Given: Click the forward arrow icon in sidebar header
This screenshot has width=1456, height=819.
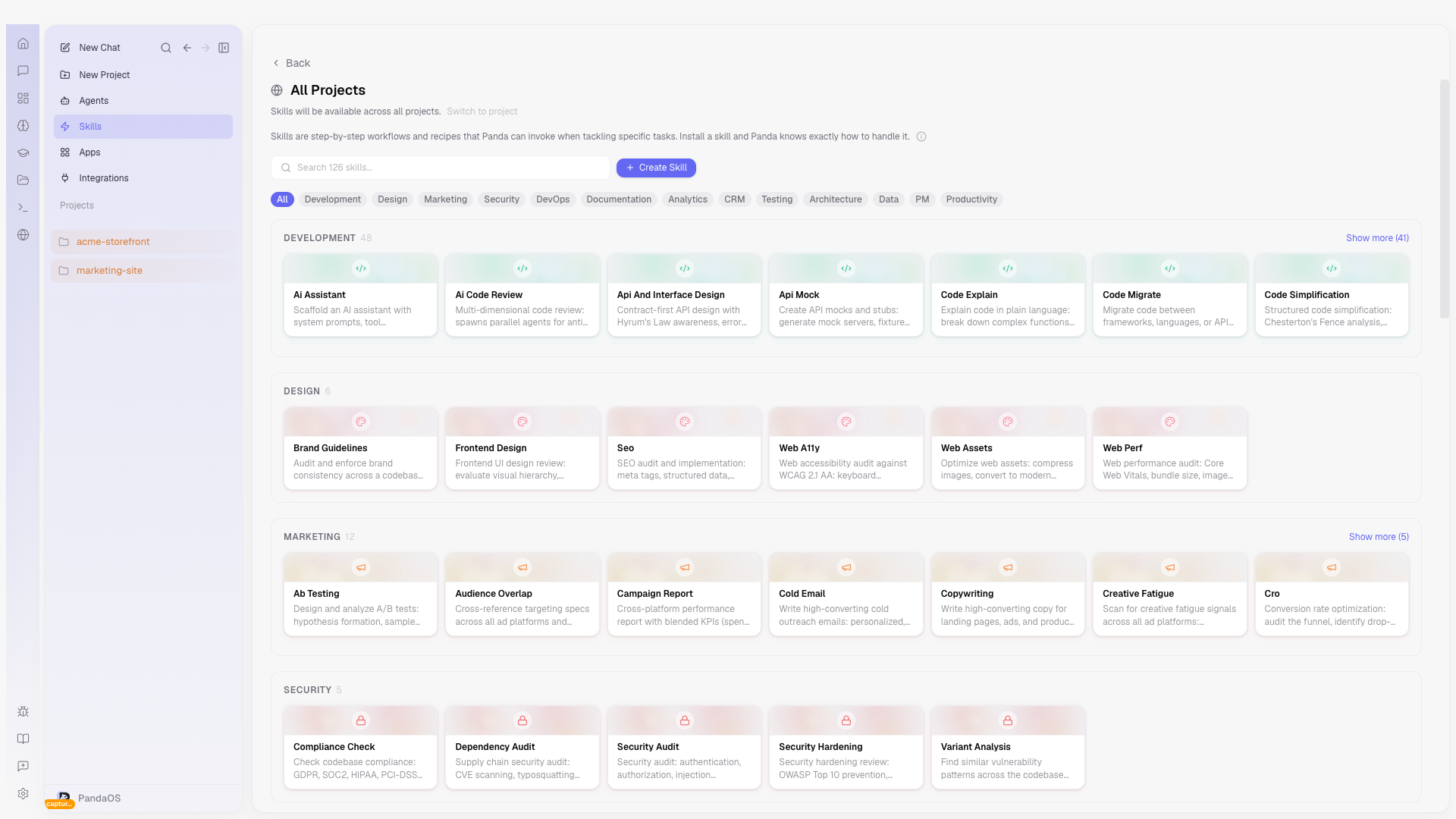Looking at the screenshot, I should pyautogui.click(x=206, y=48).
